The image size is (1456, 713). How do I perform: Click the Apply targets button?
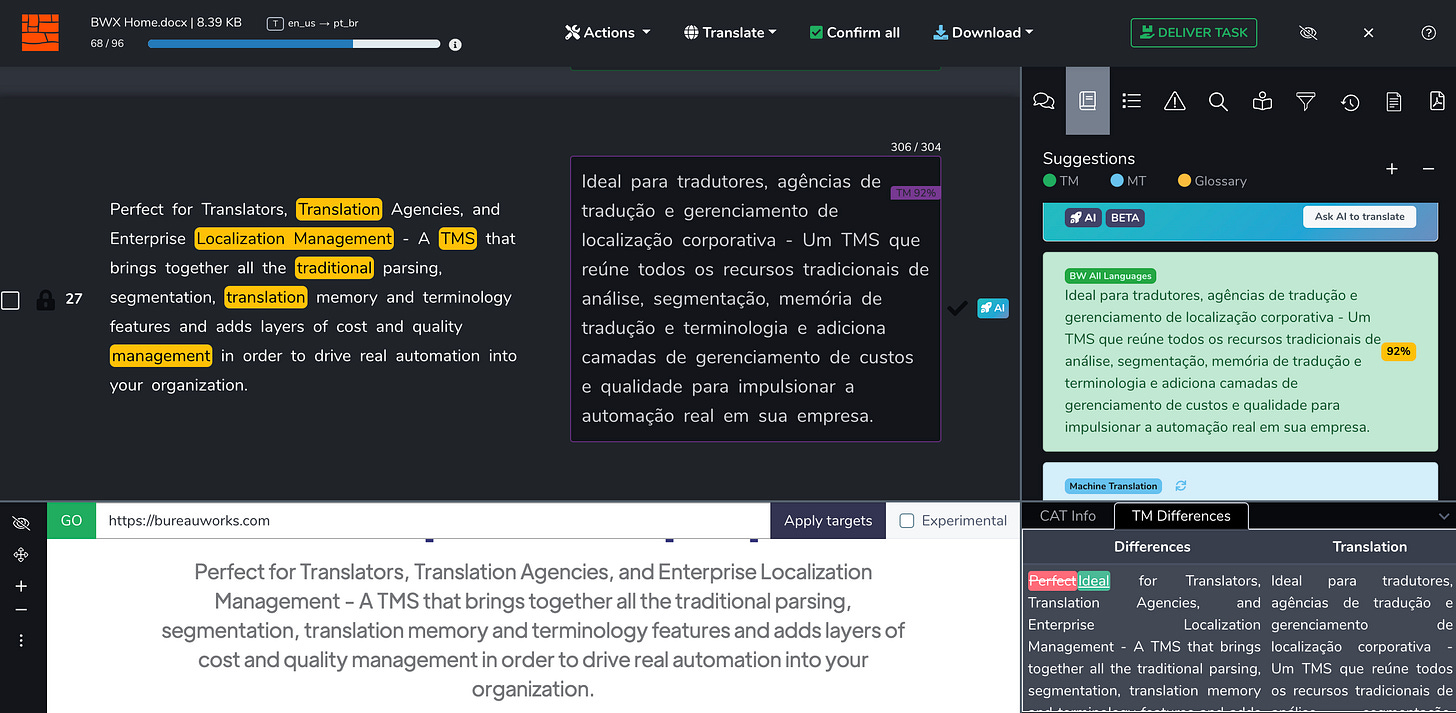828,520
